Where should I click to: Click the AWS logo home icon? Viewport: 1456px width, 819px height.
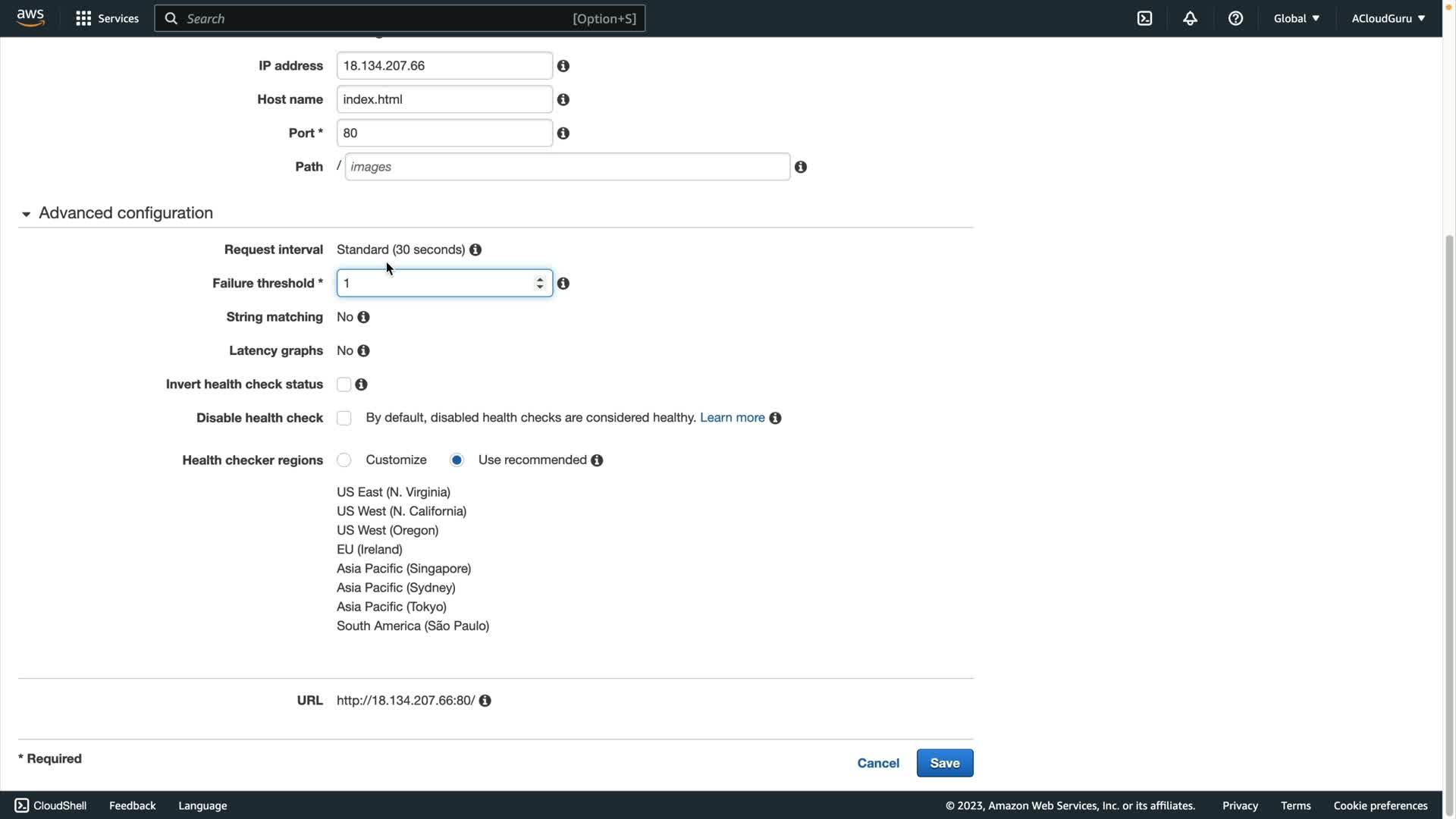[30, 17]
